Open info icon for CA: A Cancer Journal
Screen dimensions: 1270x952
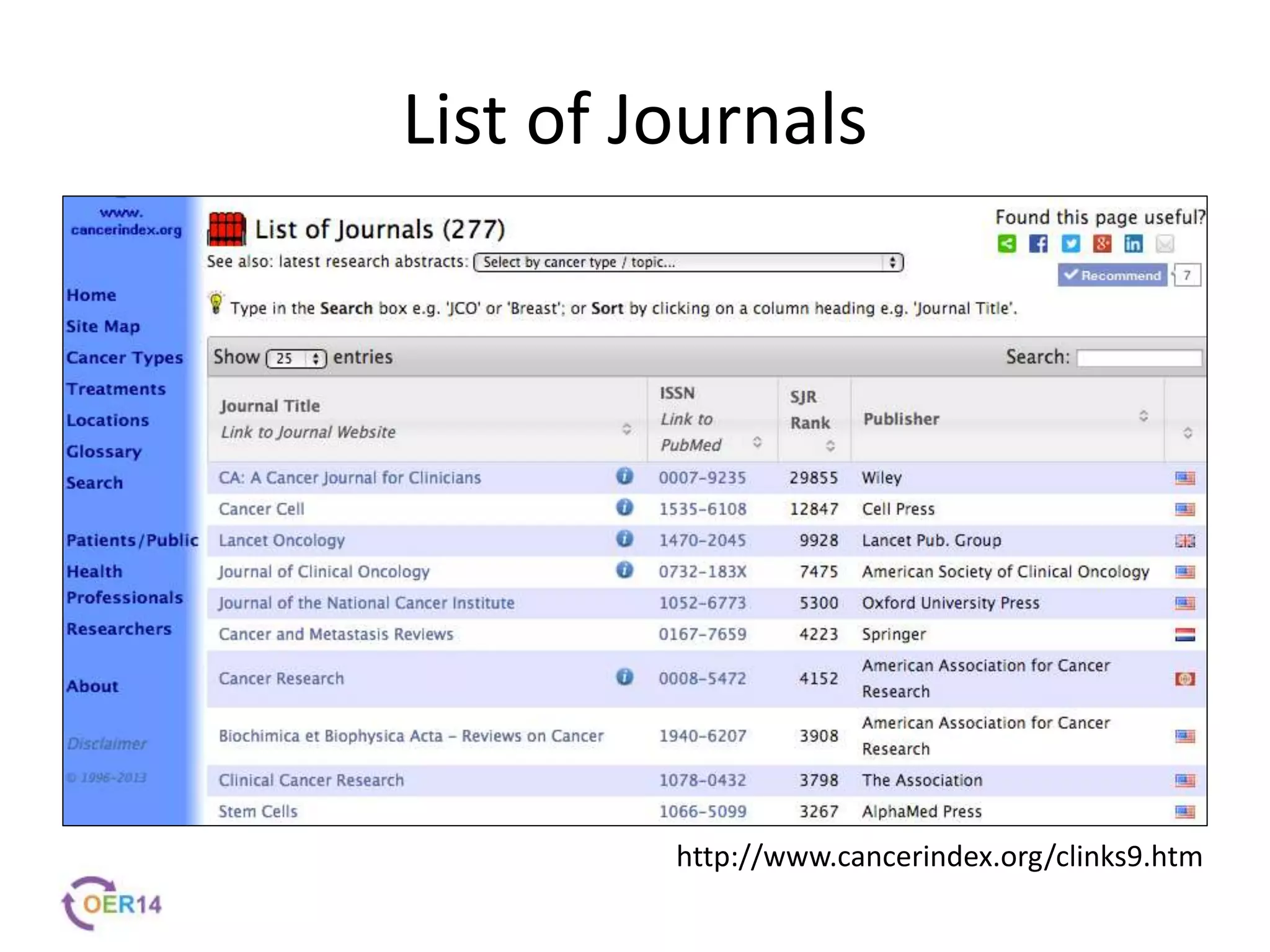click(624, 476)
